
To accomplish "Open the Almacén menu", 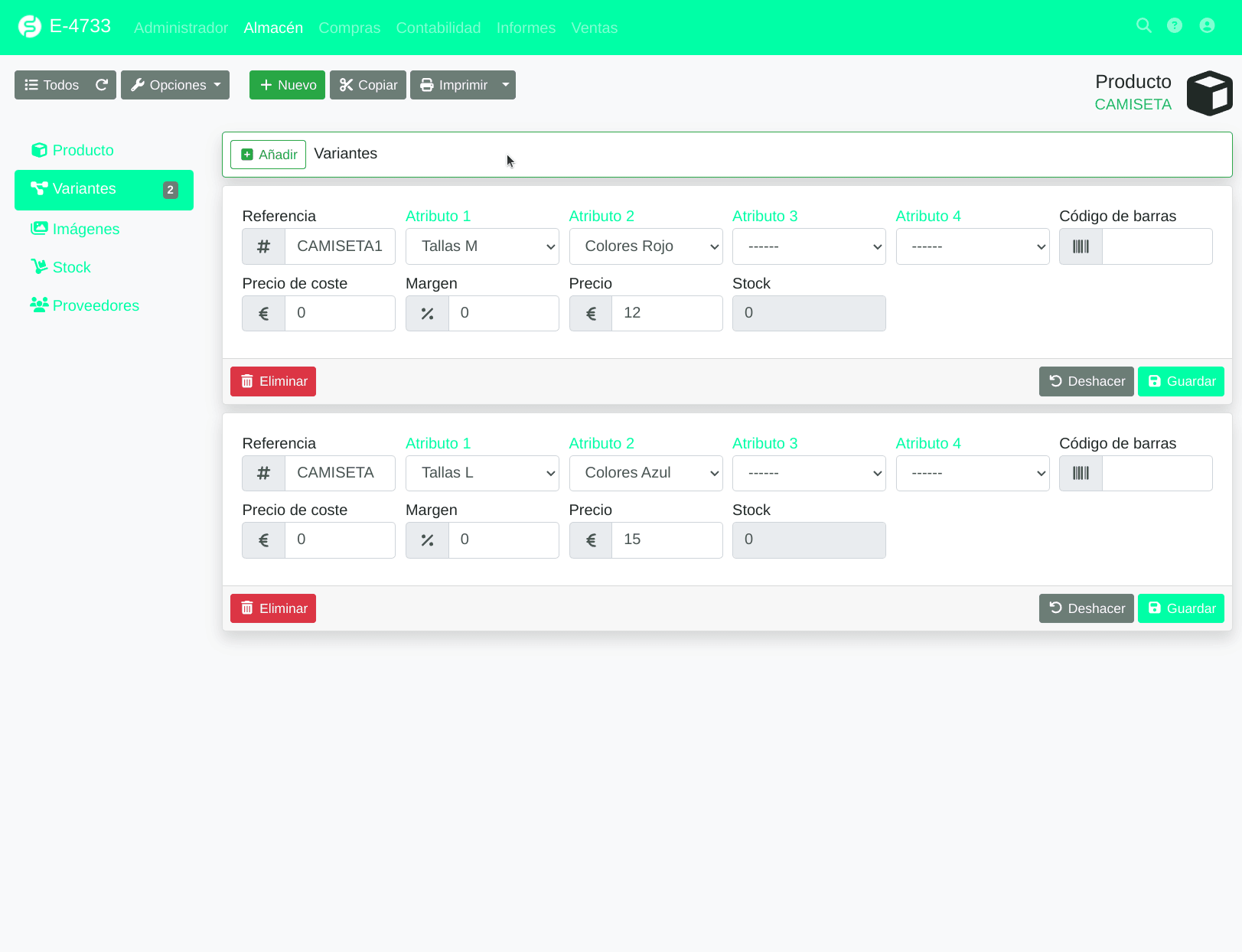I will tap(273, 28).
